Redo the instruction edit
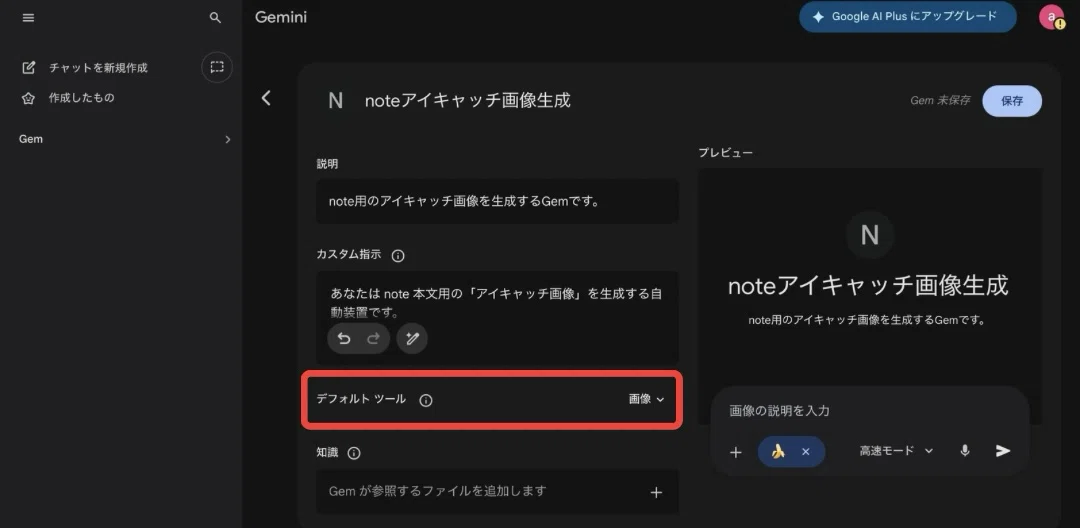Screen dimensions: 1080x528 coord(373,338)
